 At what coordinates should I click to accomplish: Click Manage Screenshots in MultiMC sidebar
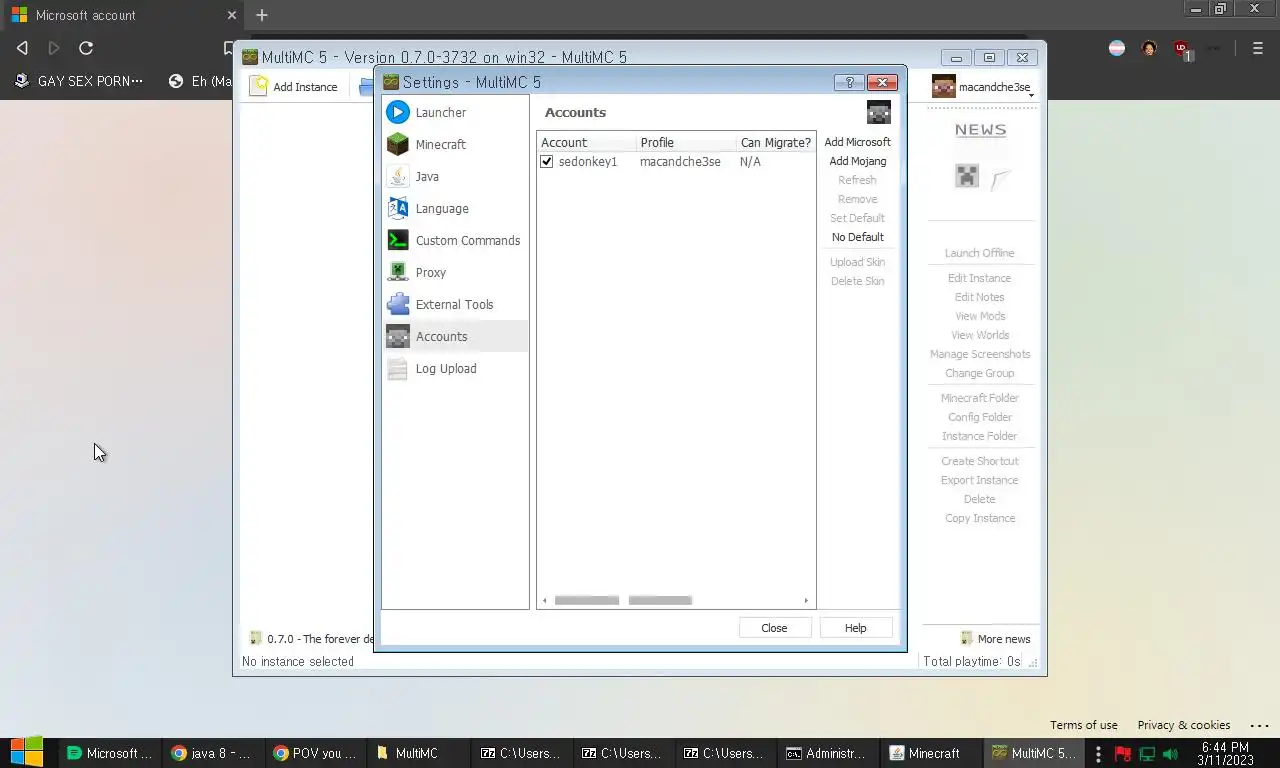click(979, 354)
